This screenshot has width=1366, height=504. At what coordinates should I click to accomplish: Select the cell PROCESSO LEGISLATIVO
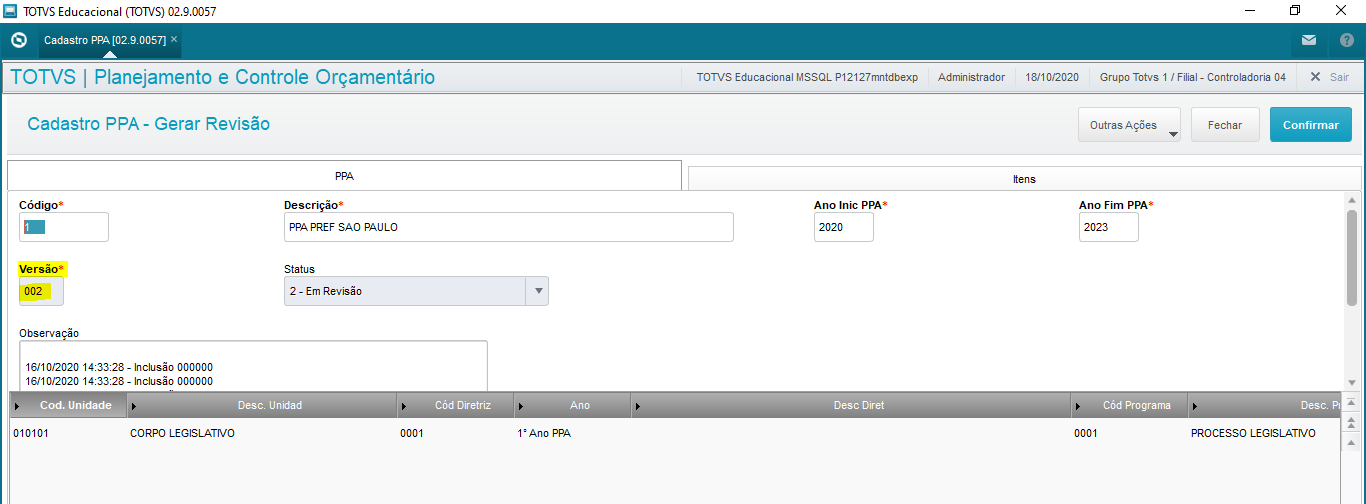point(1253,433)
